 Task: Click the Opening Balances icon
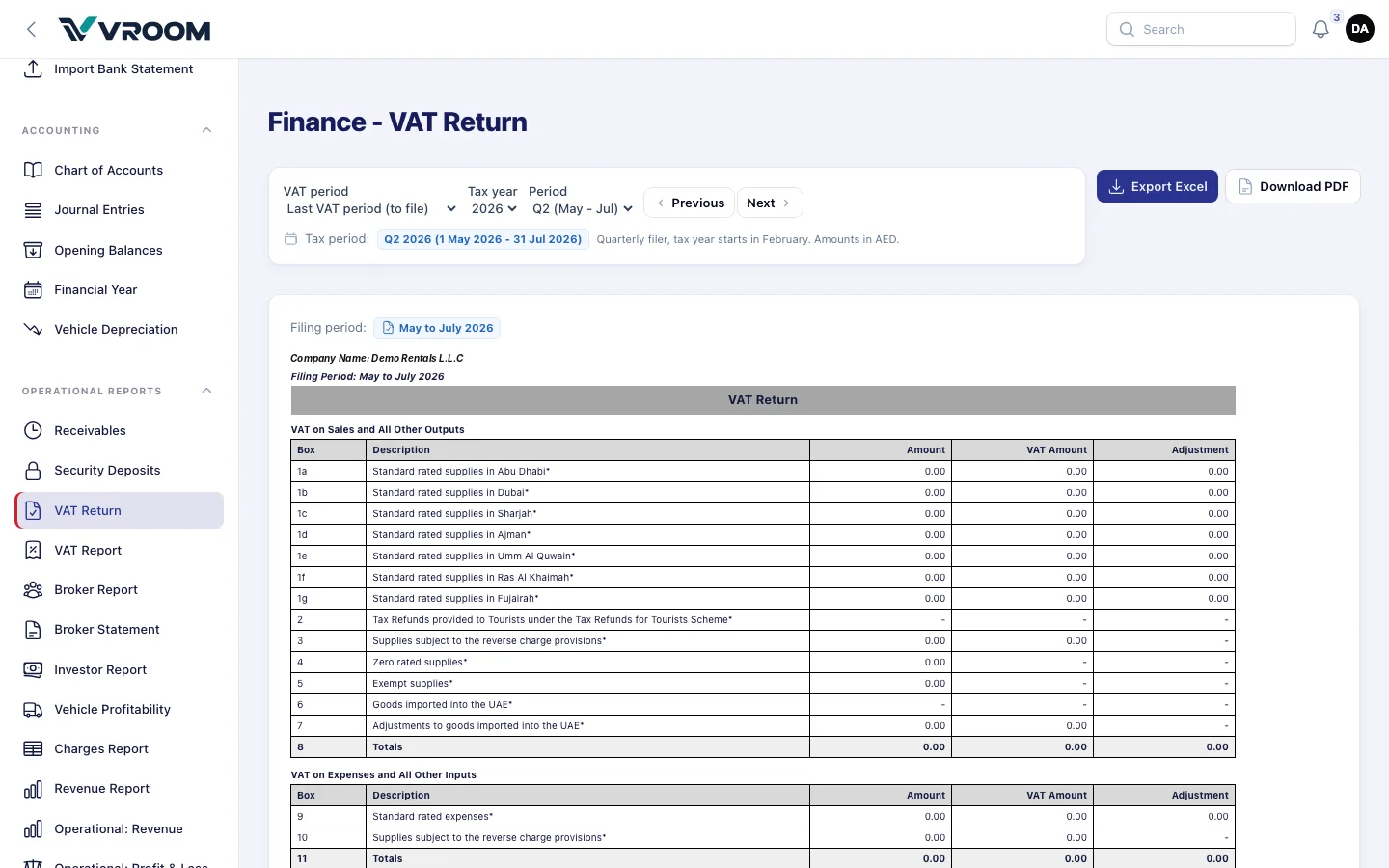[33, 250]
